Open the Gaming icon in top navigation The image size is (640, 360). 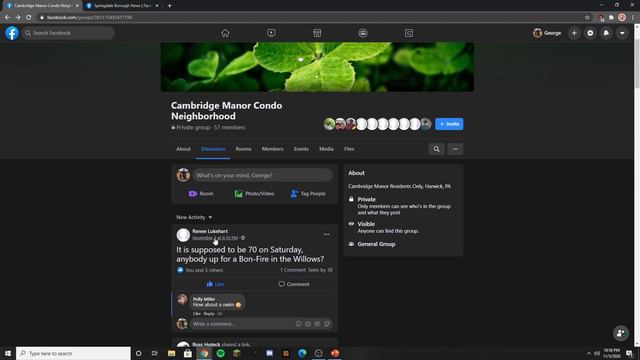(x=409, y=33)
